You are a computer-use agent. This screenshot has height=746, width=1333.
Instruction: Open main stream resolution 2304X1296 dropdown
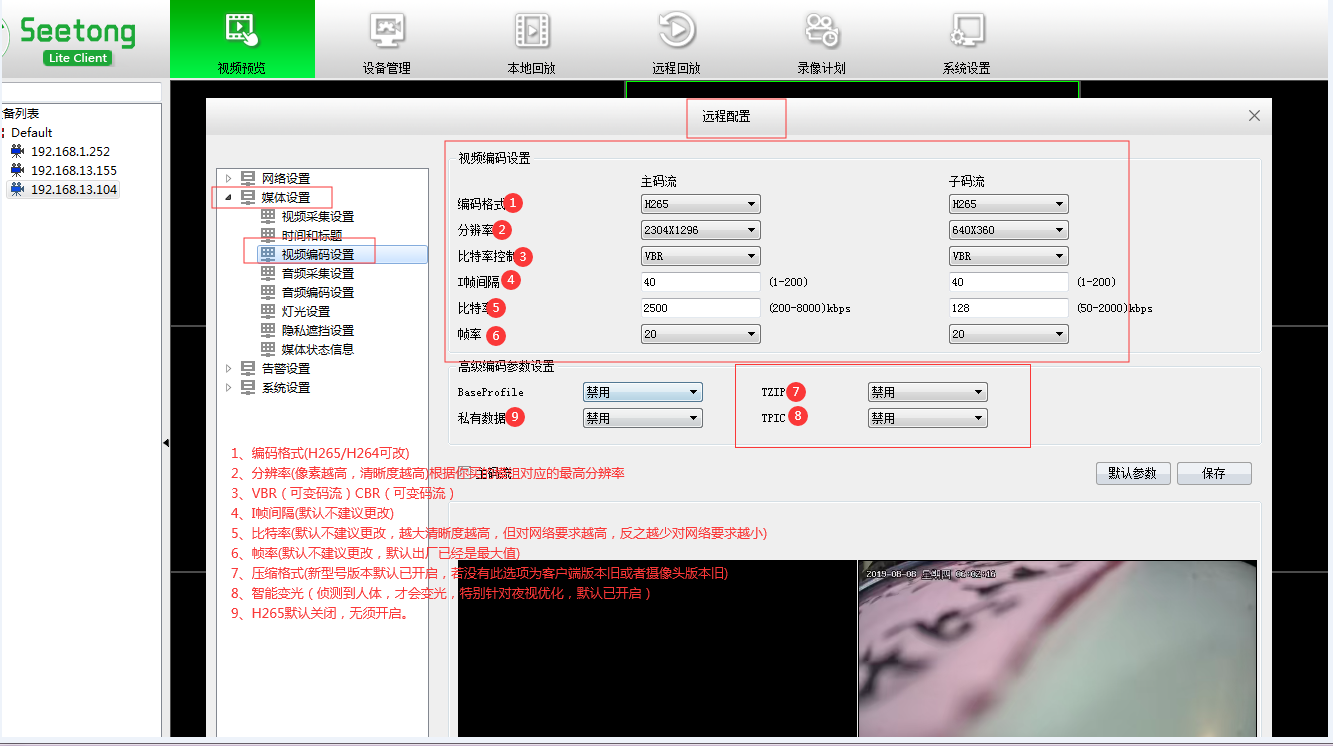coord(700,230)
